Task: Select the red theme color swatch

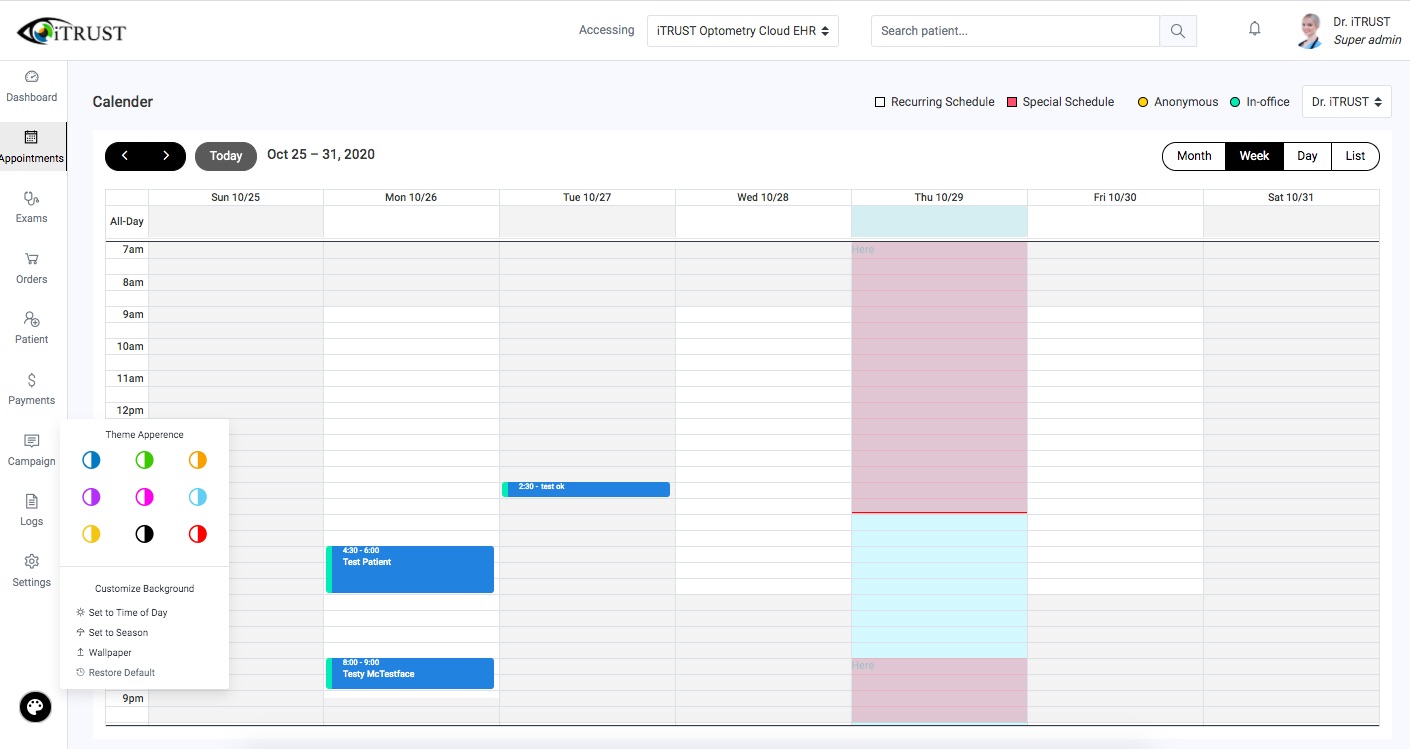Action: point(198,534)
